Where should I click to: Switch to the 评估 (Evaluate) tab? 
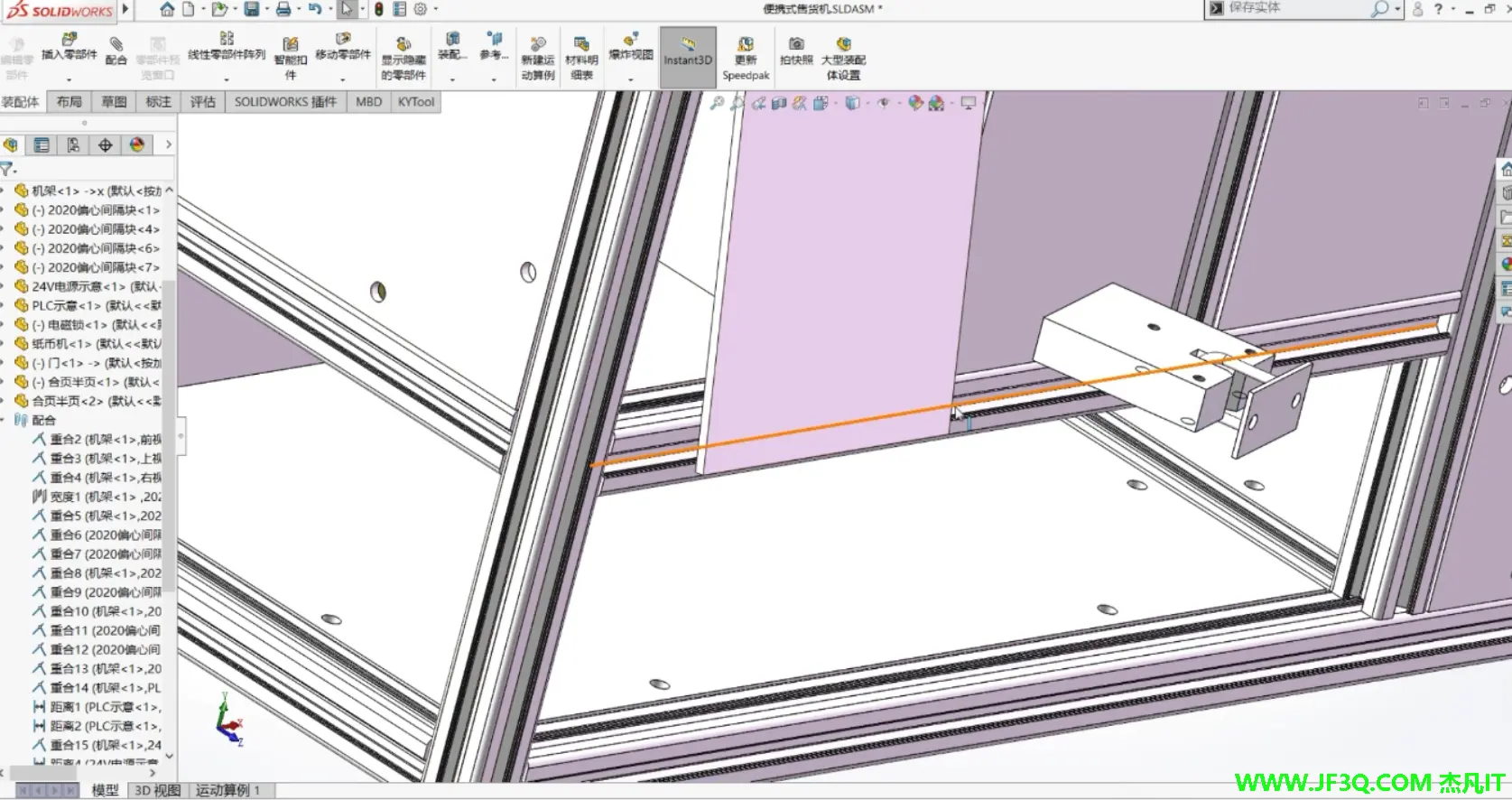[202, 102]
